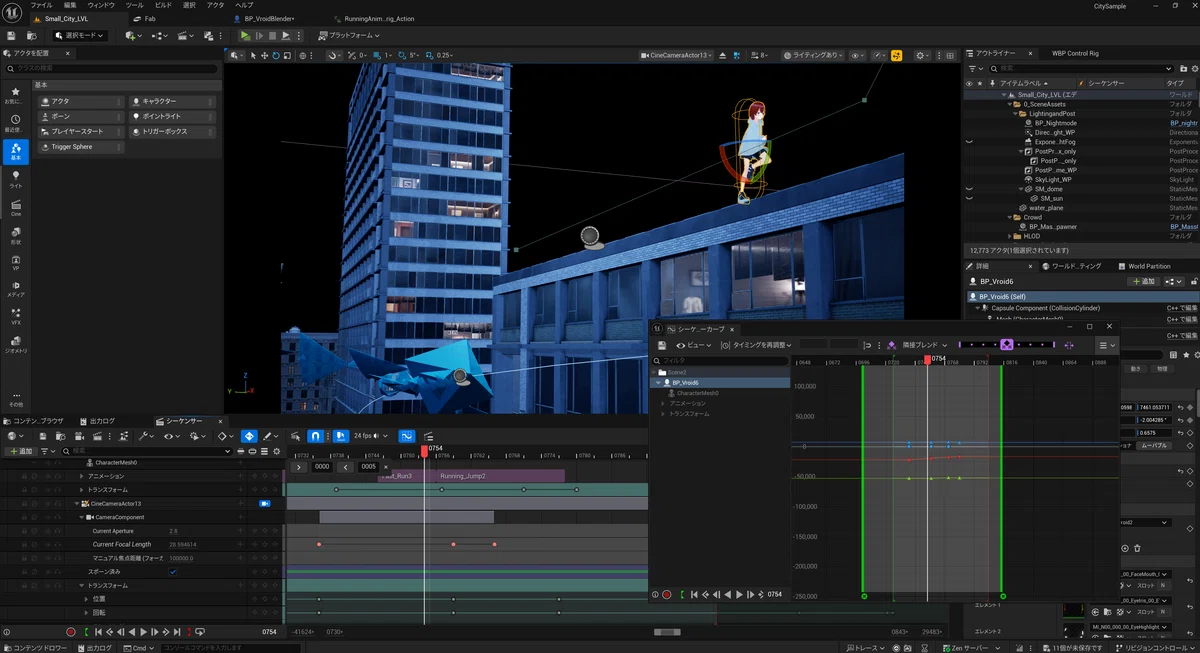Click the yellow highlighted viewport toolbar icon
This screenshot has height=653, width=1200.
coord(896,55)
